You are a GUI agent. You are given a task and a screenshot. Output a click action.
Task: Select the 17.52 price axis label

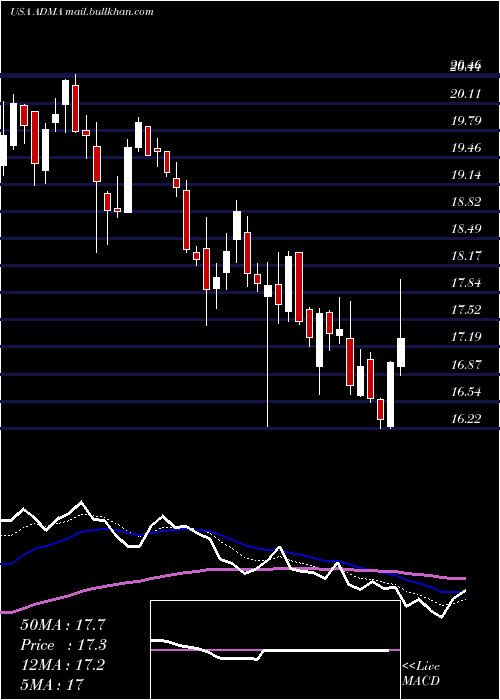(x=466, y=310)
